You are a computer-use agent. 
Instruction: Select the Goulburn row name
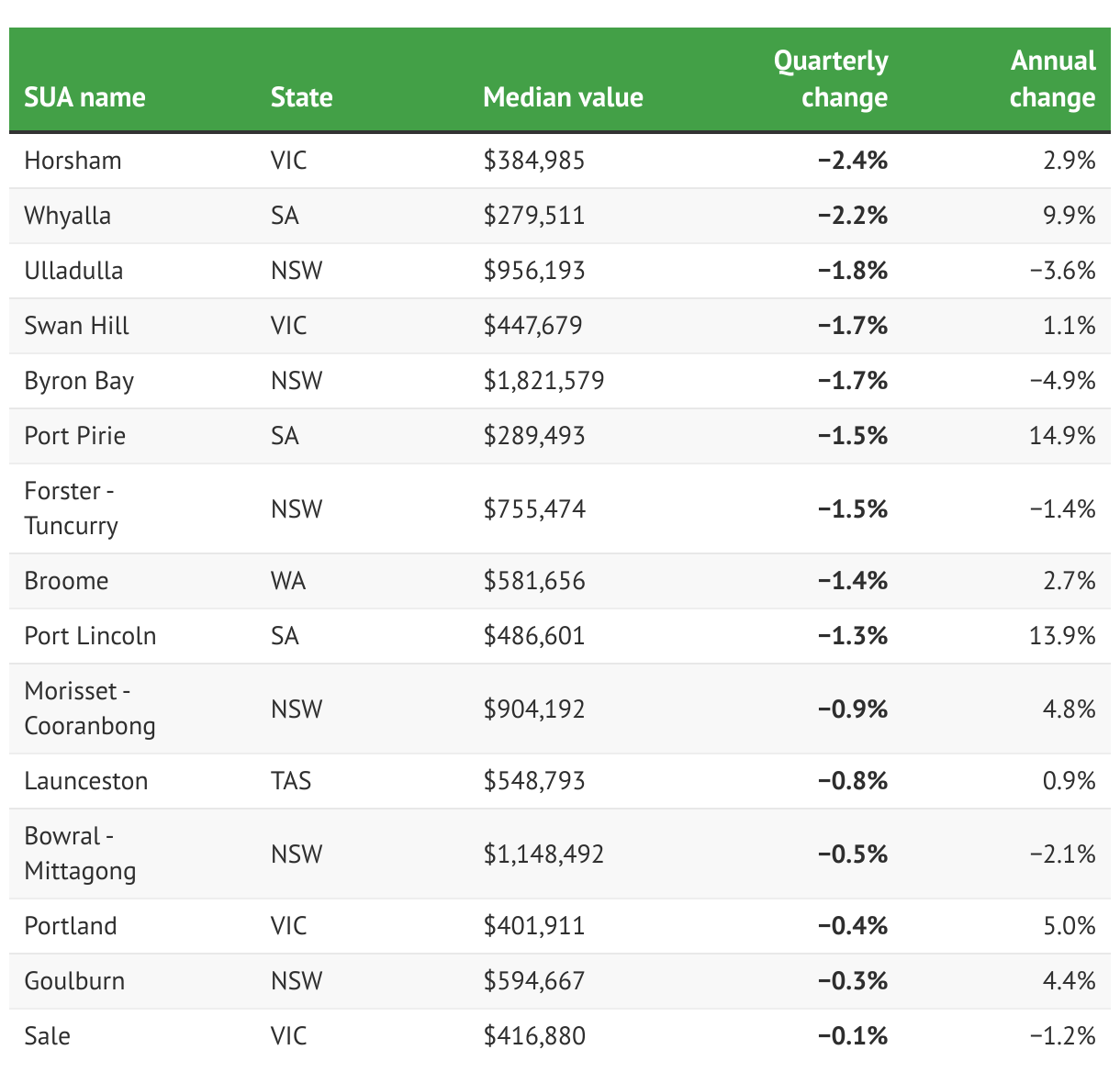coord(74,981)
